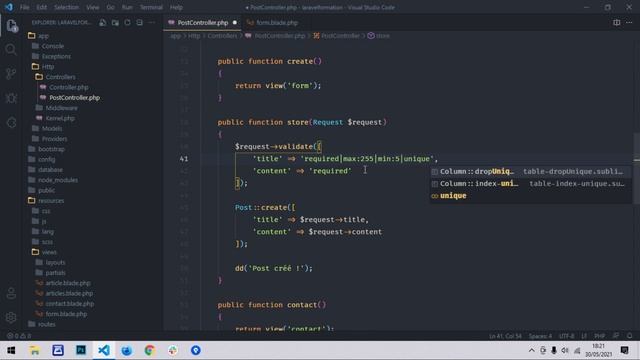The width and height of the screenshot is (640, 360).
Task: Collapse all folders in Explorer
Action: [140, 23]
